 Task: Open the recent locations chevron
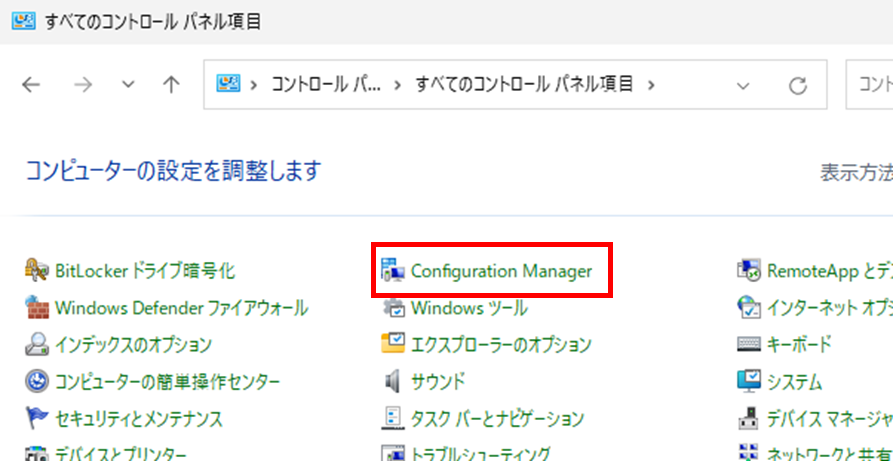(129, 85)
